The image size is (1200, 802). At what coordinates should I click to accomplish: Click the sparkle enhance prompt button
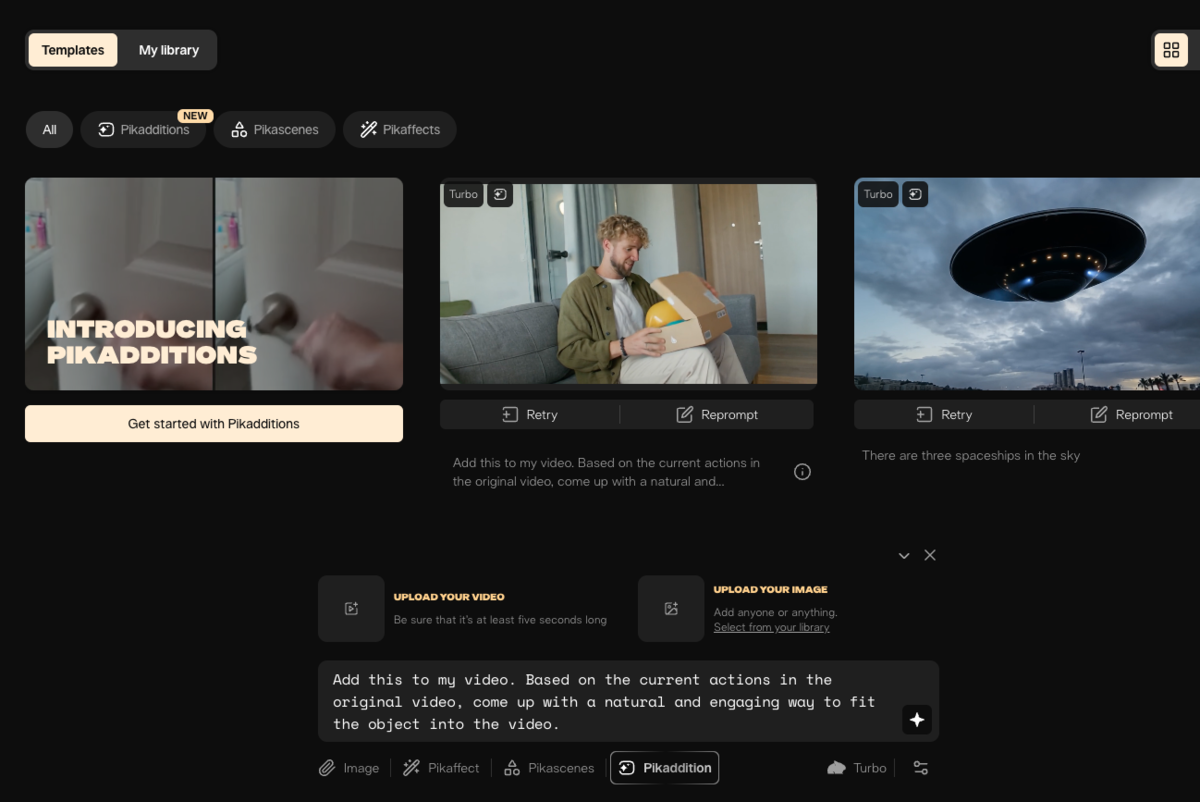coord(917,720)
